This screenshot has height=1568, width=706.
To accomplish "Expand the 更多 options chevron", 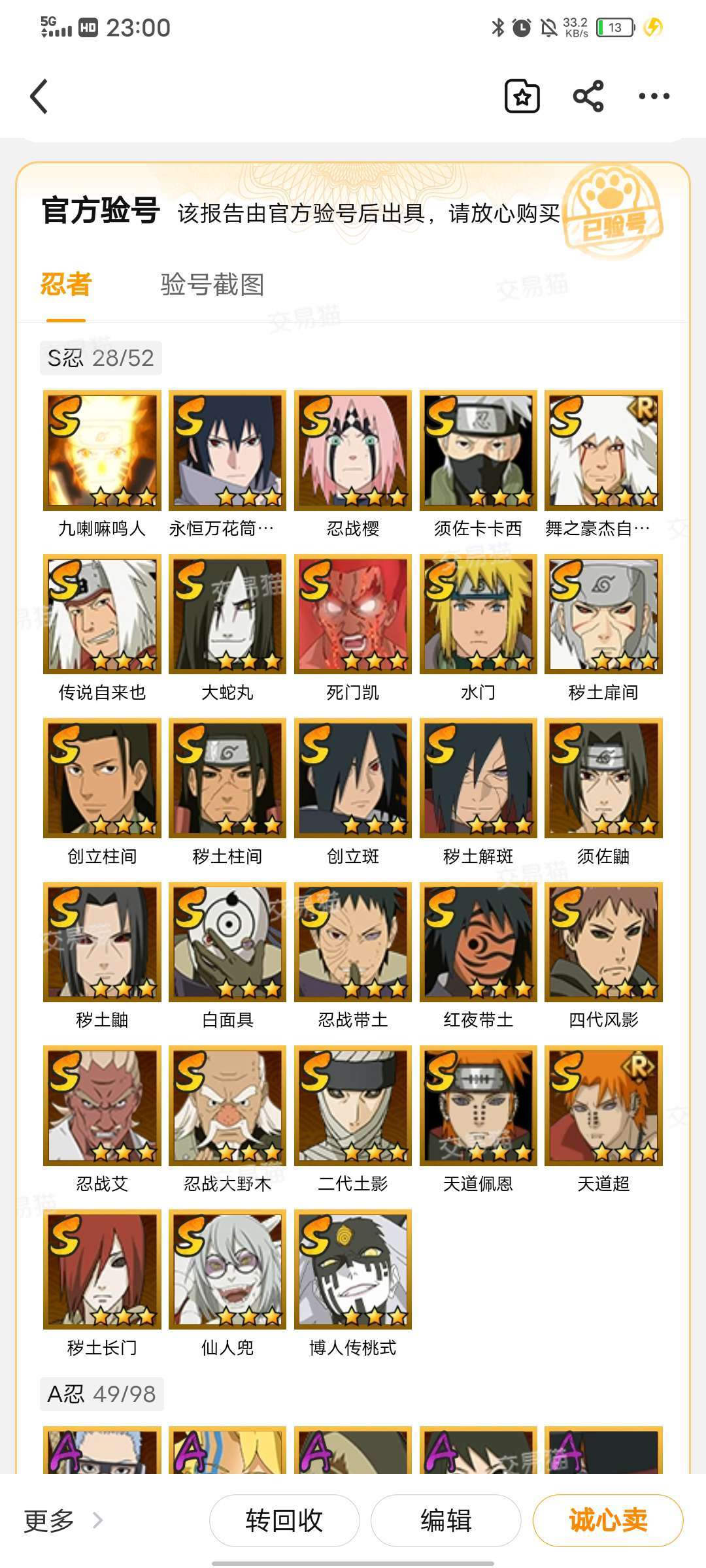I will (x=97, y=1520).
